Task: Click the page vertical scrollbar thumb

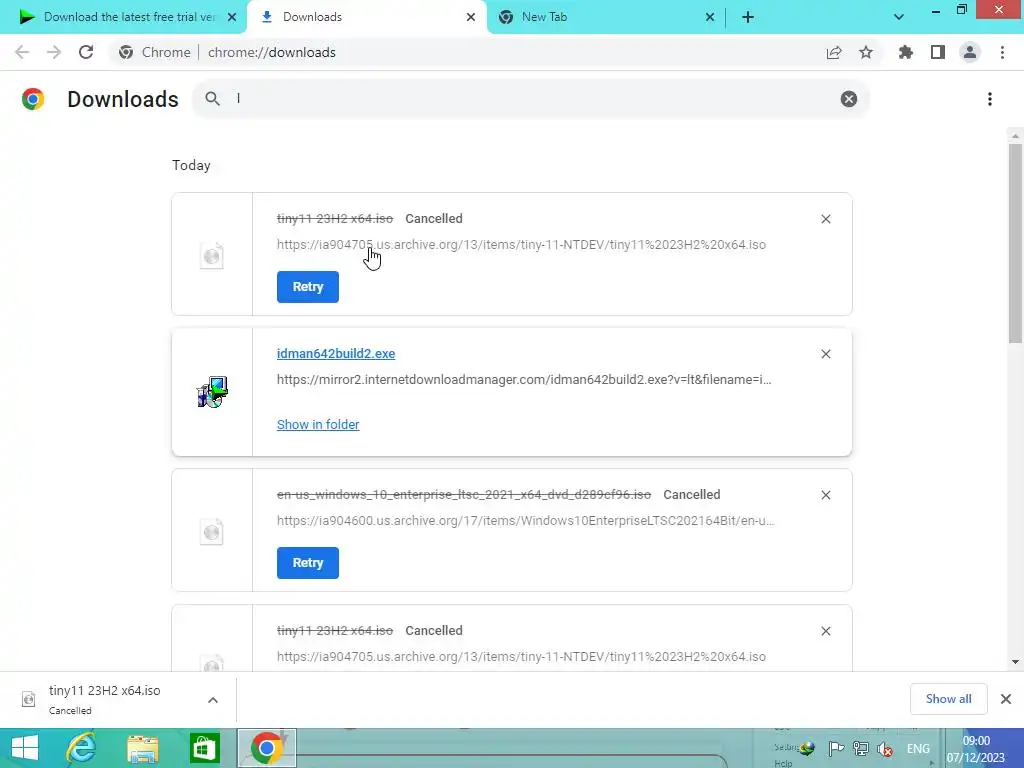Action: click(1015, 242)
